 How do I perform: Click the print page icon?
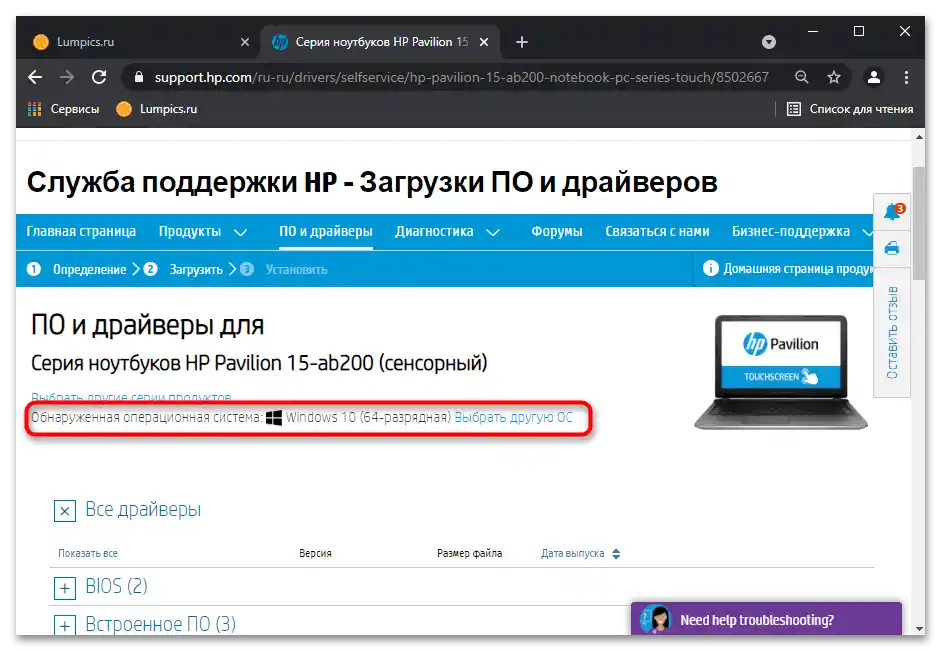pyautogui.click(x=892, y=248)
